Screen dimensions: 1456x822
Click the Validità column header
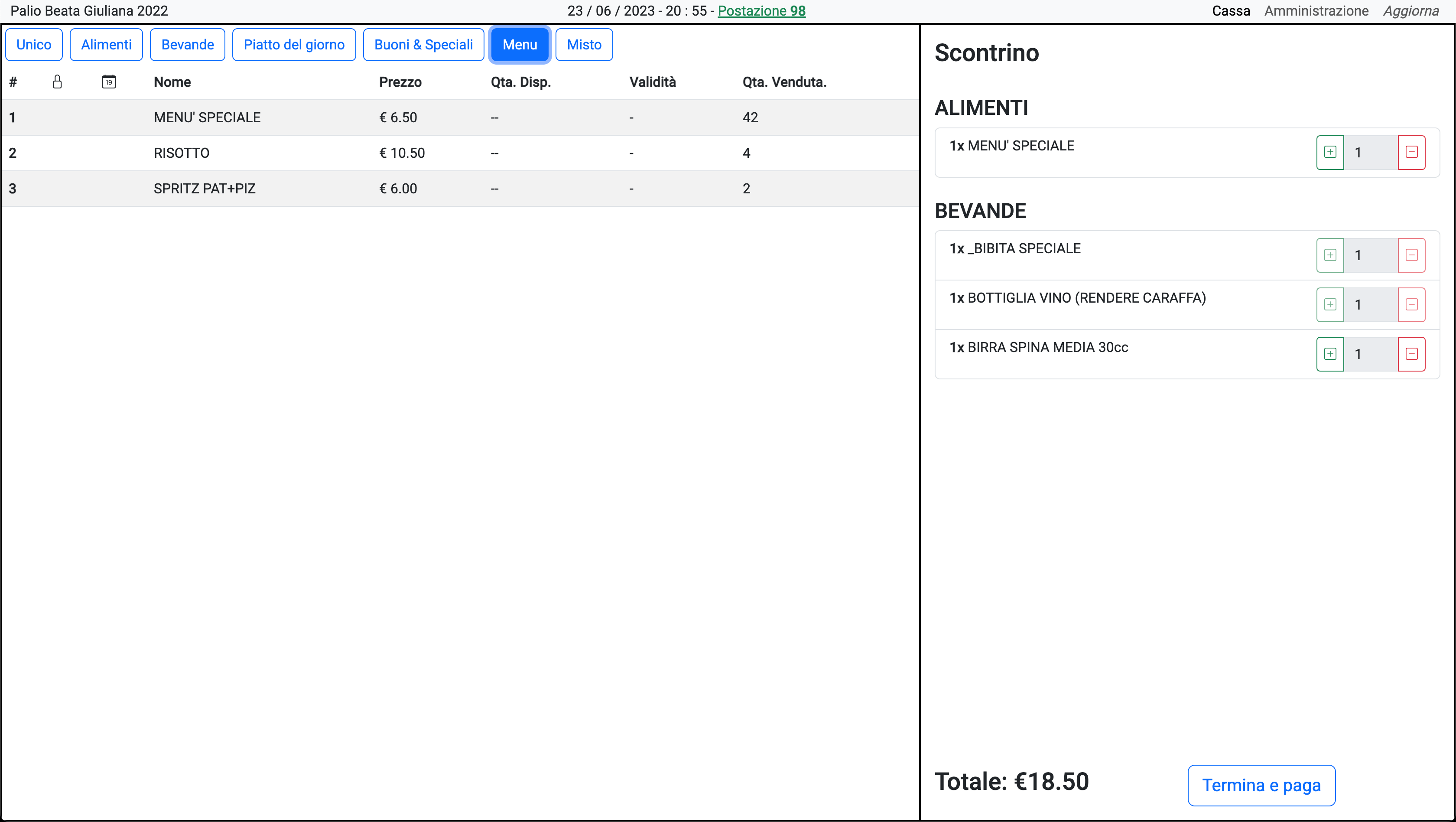653,82
